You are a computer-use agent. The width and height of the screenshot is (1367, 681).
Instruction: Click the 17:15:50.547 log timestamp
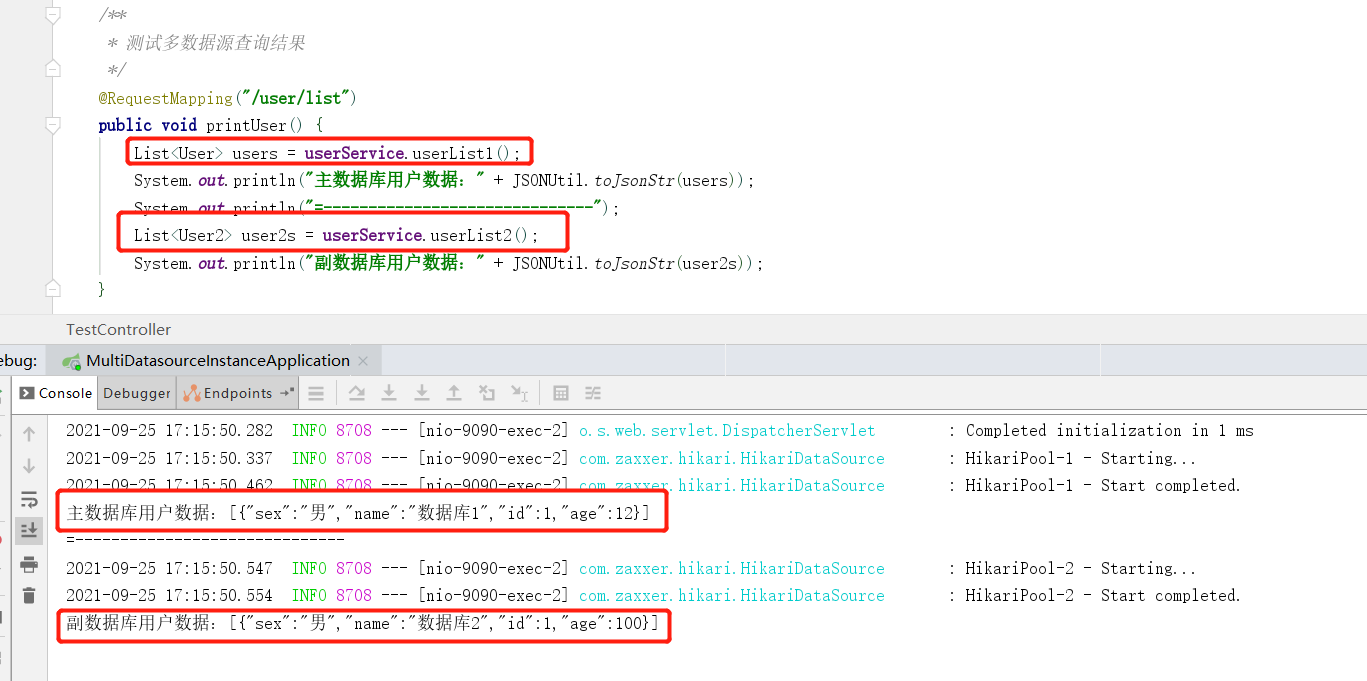tap(219, 569)
